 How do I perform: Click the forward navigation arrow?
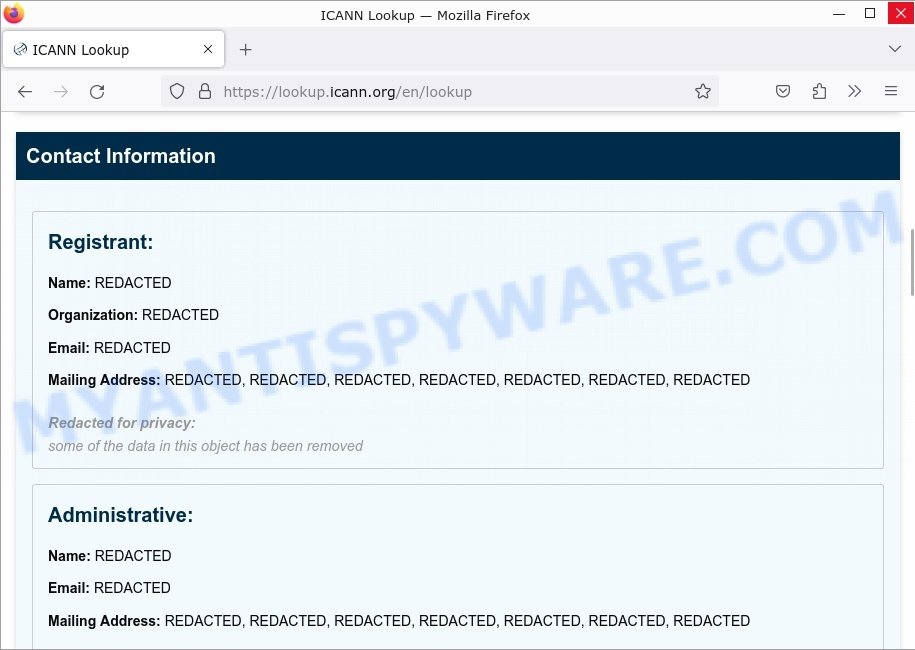click(x=61, y=92)
